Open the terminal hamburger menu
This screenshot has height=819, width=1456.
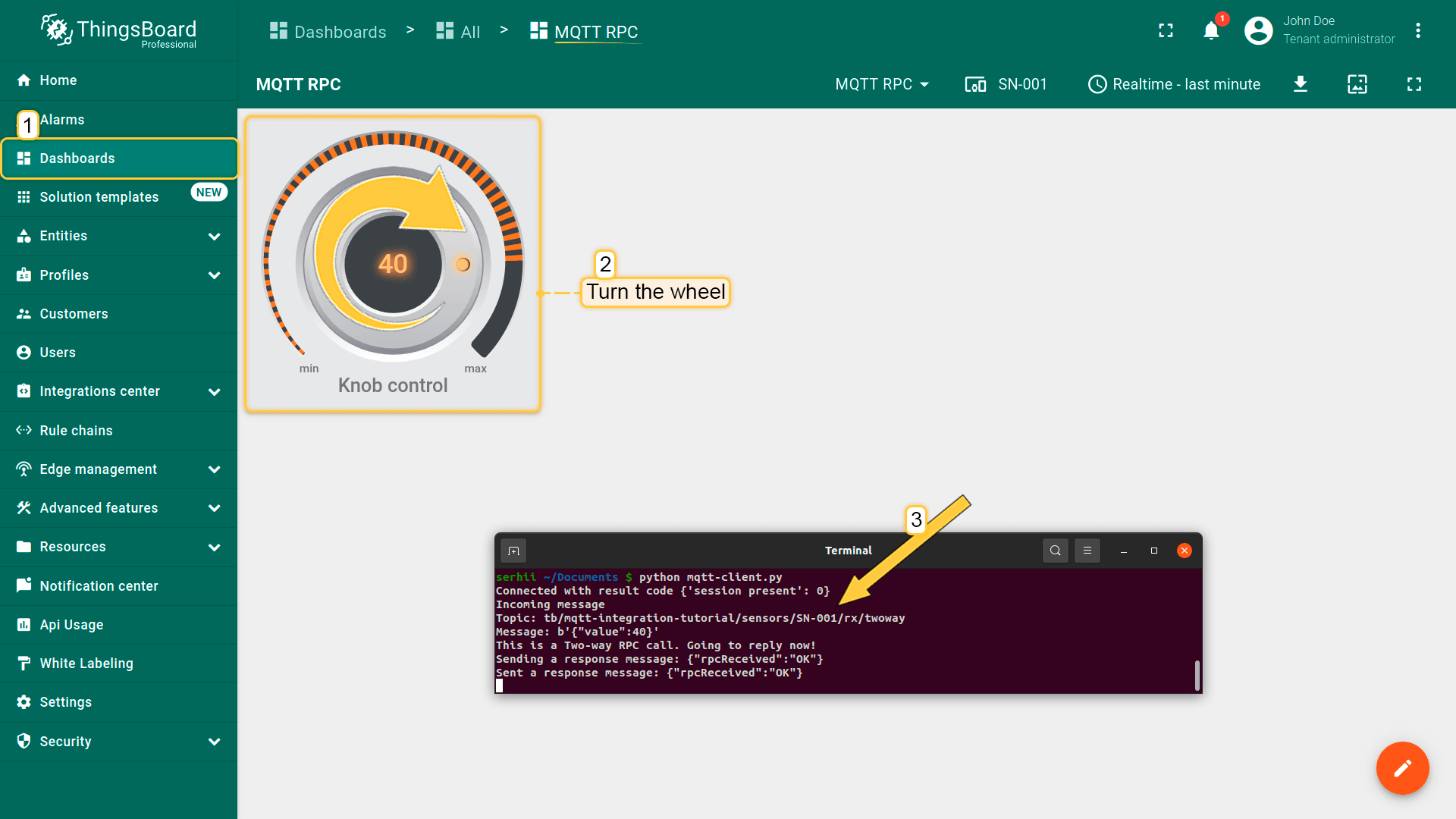coord(1087,551)
